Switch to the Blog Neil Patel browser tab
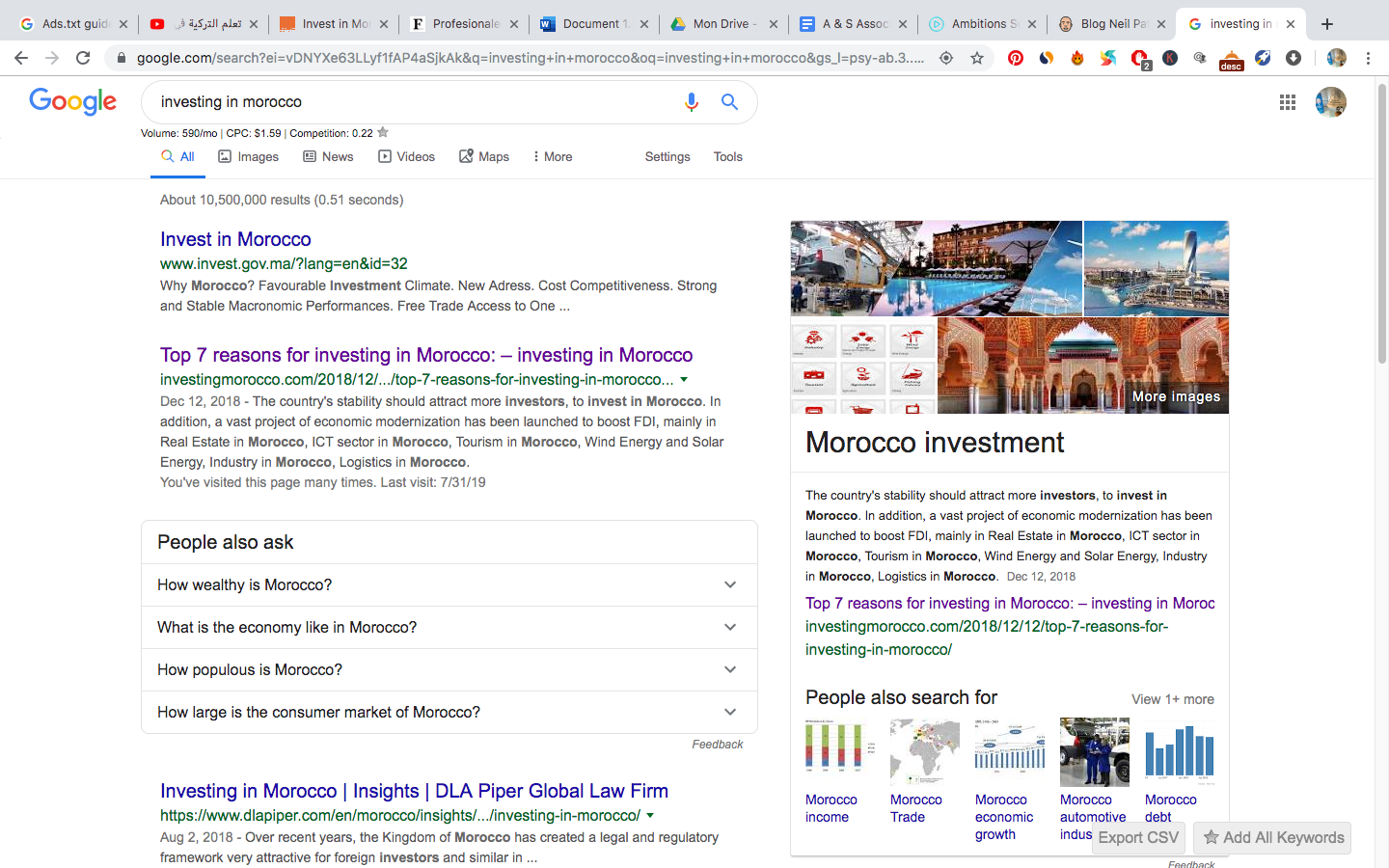The image size is (1389, 868). pos(1112,24)
